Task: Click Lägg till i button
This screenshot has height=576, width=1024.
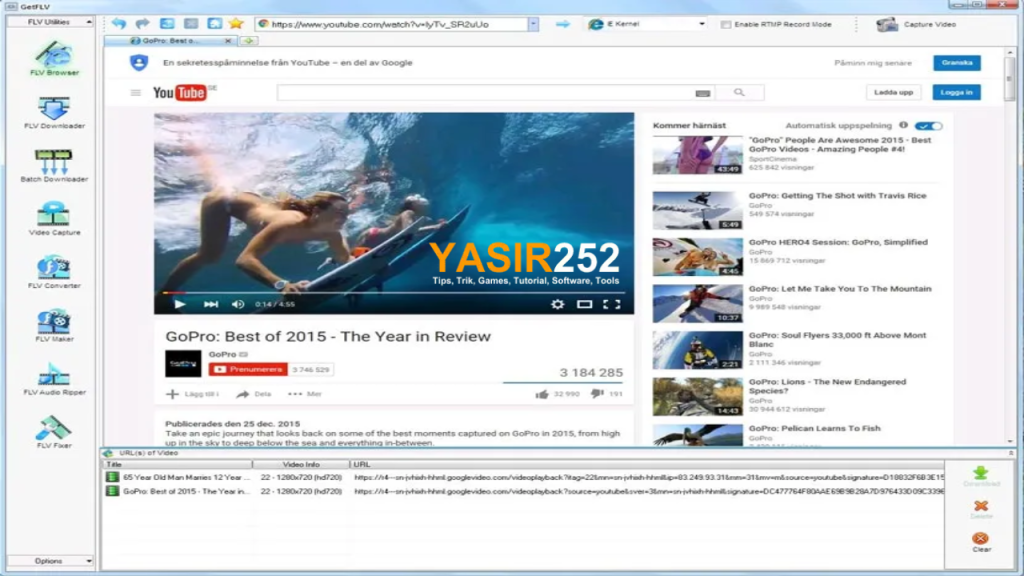Action: point(193,394)
